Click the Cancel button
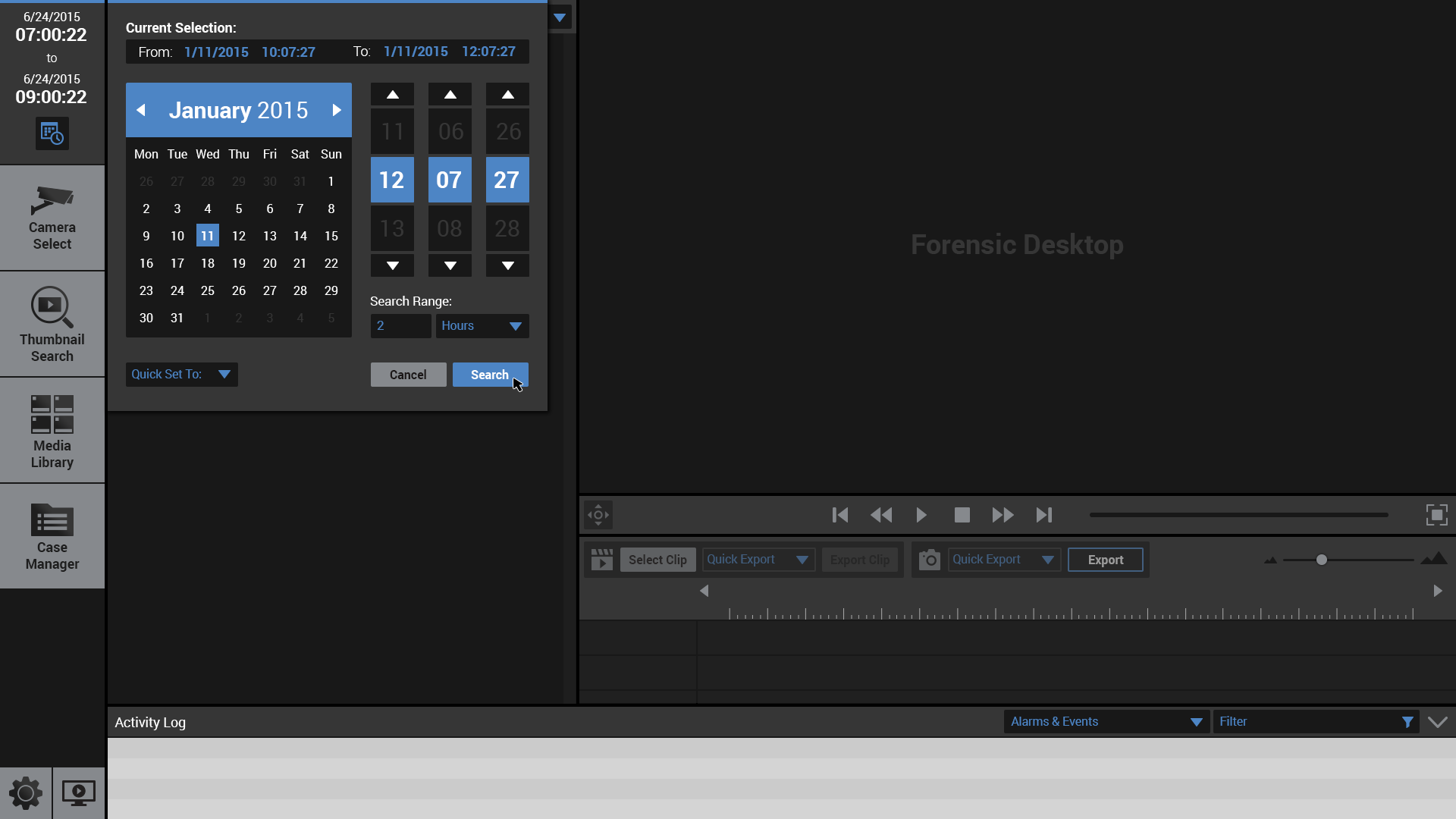The height and width of the screenshot is (819, 1456). tap(408, 375)
